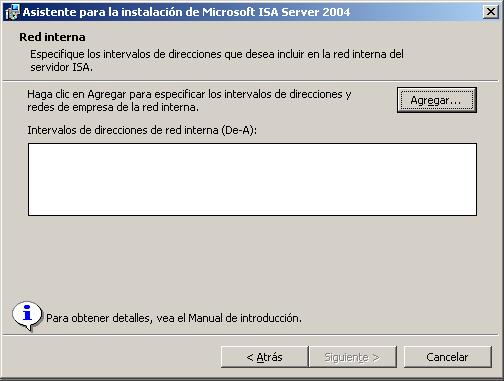Go back with the < Atrás button
This screenshot has height=381, width=504.
pyautogui.click(x=264, y=357)
